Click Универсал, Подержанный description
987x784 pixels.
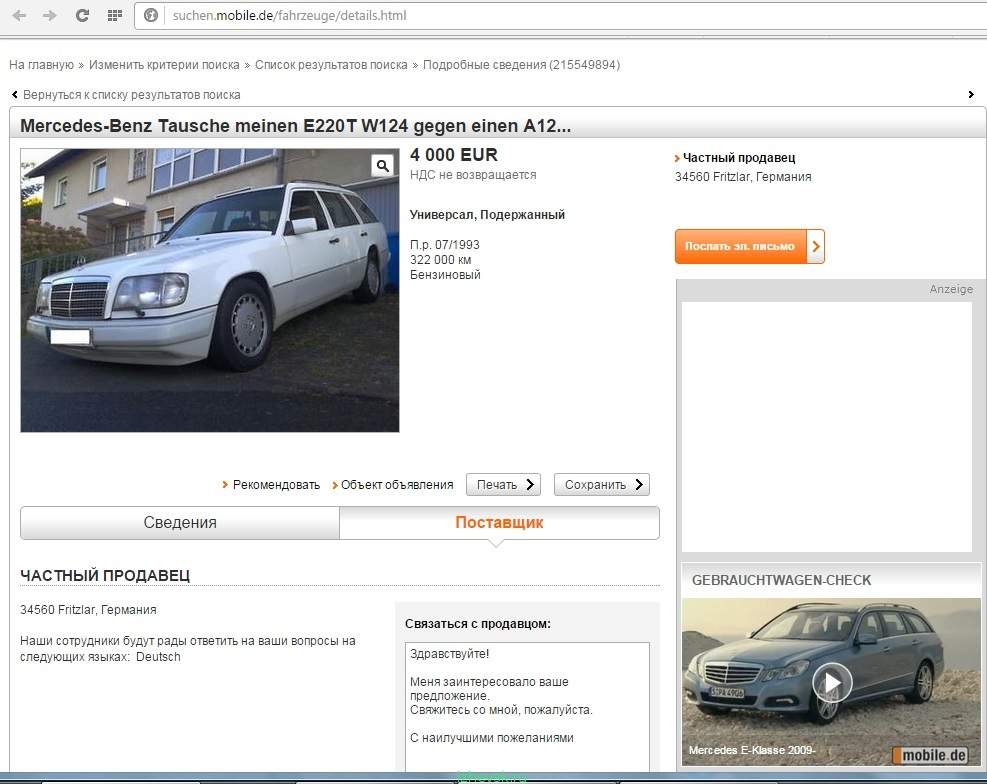[x=487, y=215]
